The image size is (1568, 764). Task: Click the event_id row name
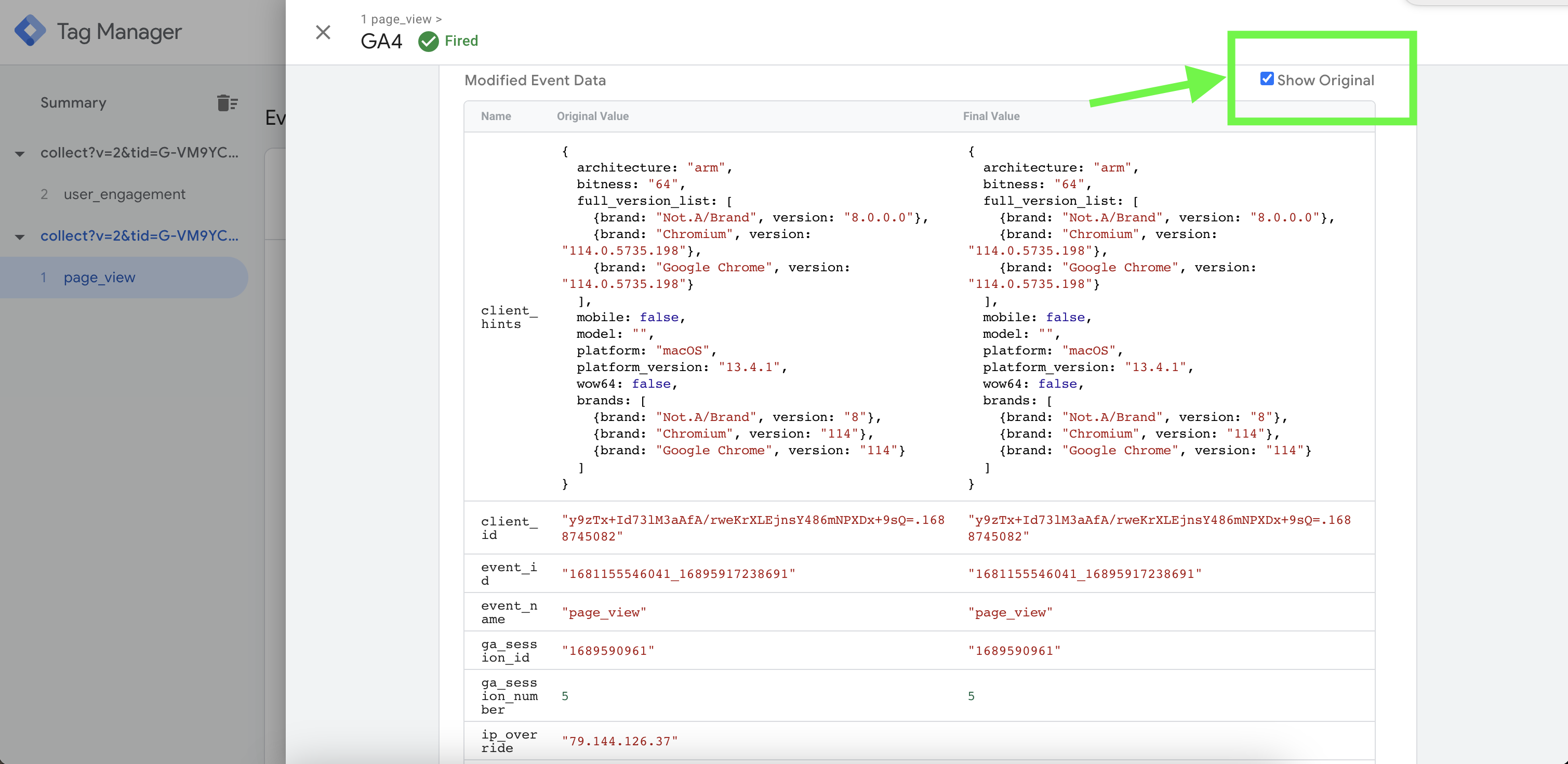coord(509,573)
